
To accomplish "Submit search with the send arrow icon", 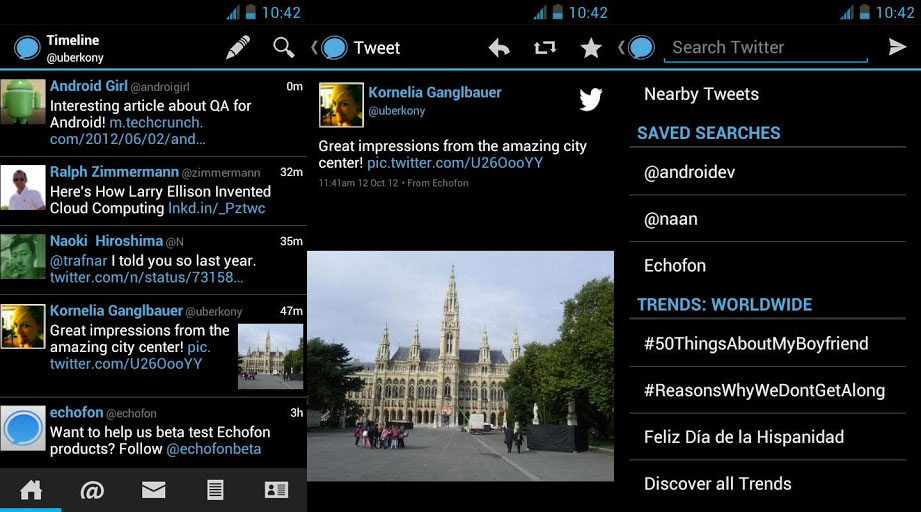I will pyautogui.click(x=897, y=47).
